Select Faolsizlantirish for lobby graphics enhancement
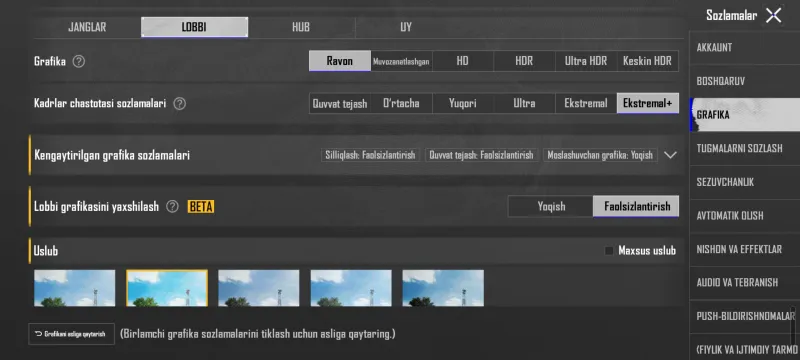 (x=636, y=207)
